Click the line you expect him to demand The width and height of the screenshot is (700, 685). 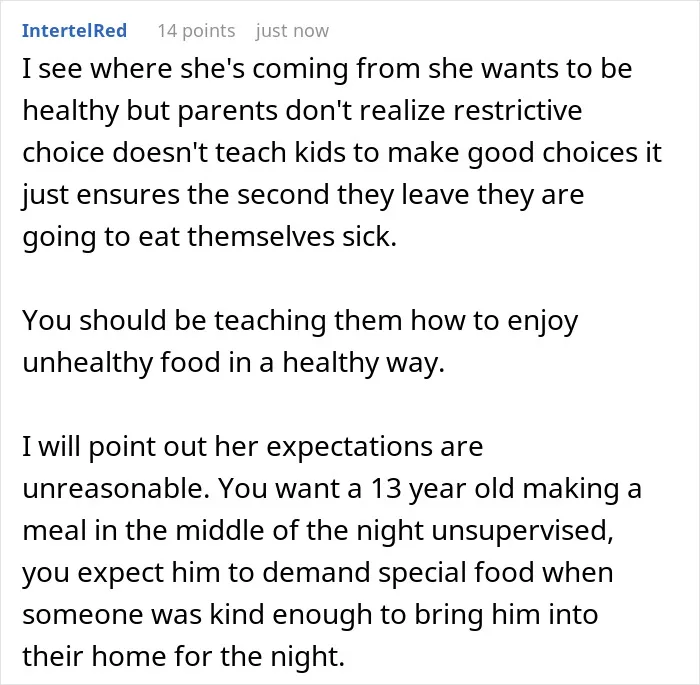tap(318, 573)
